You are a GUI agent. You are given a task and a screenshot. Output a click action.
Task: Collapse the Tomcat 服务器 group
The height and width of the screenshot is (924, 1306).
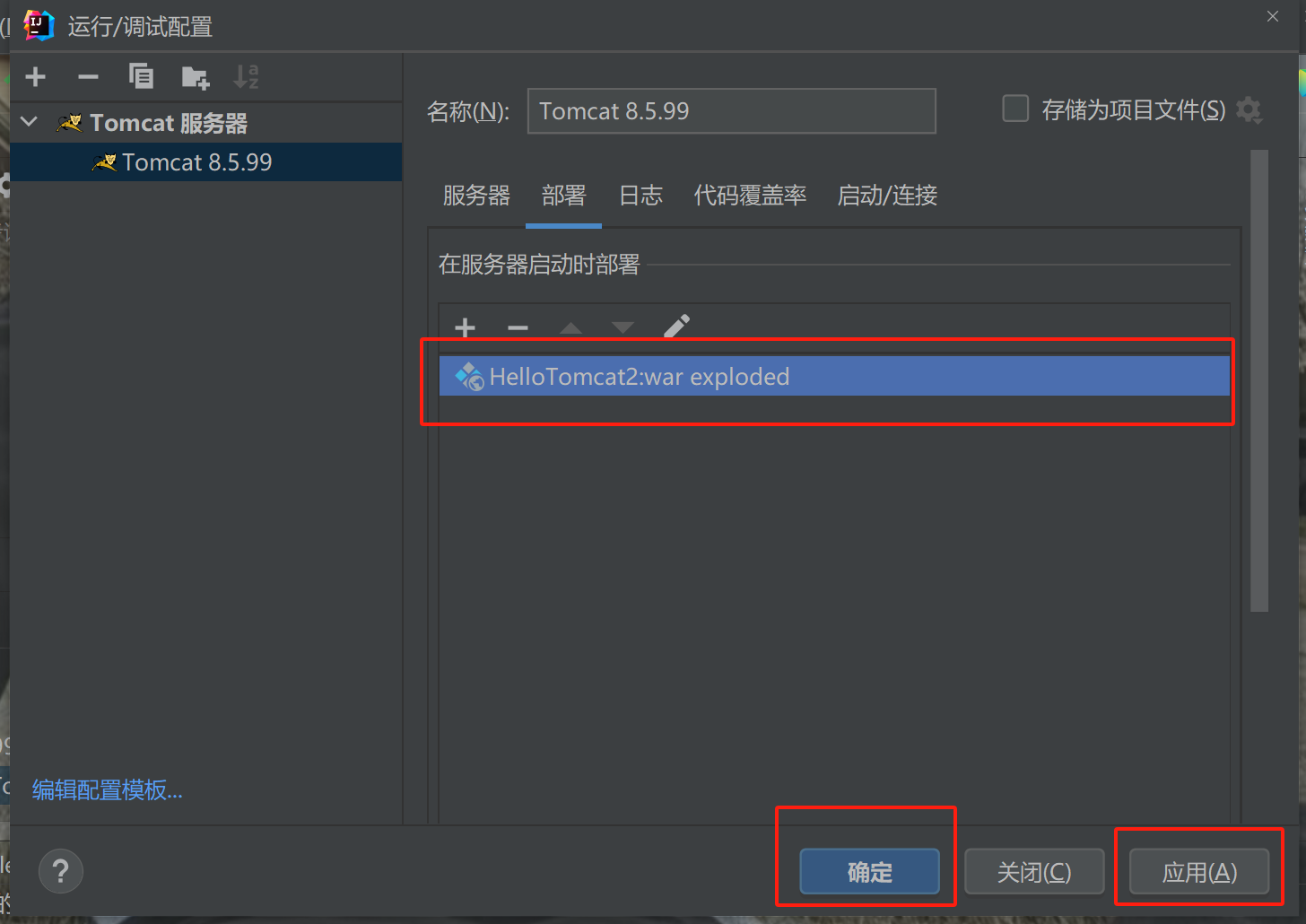point(30,122)
